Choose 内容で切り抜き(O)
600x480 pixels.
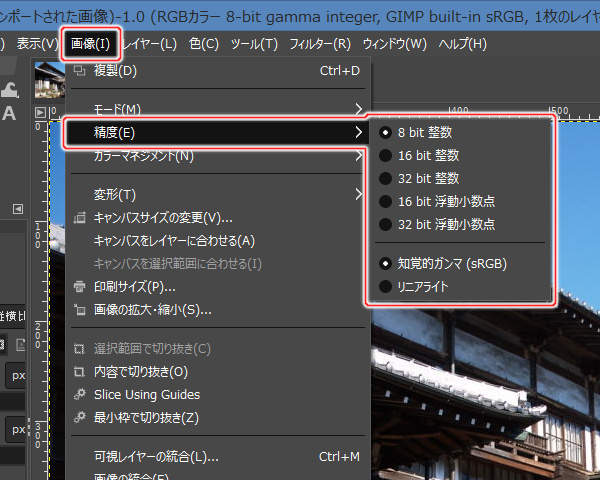pyautogui.click(x=217, y=372)
